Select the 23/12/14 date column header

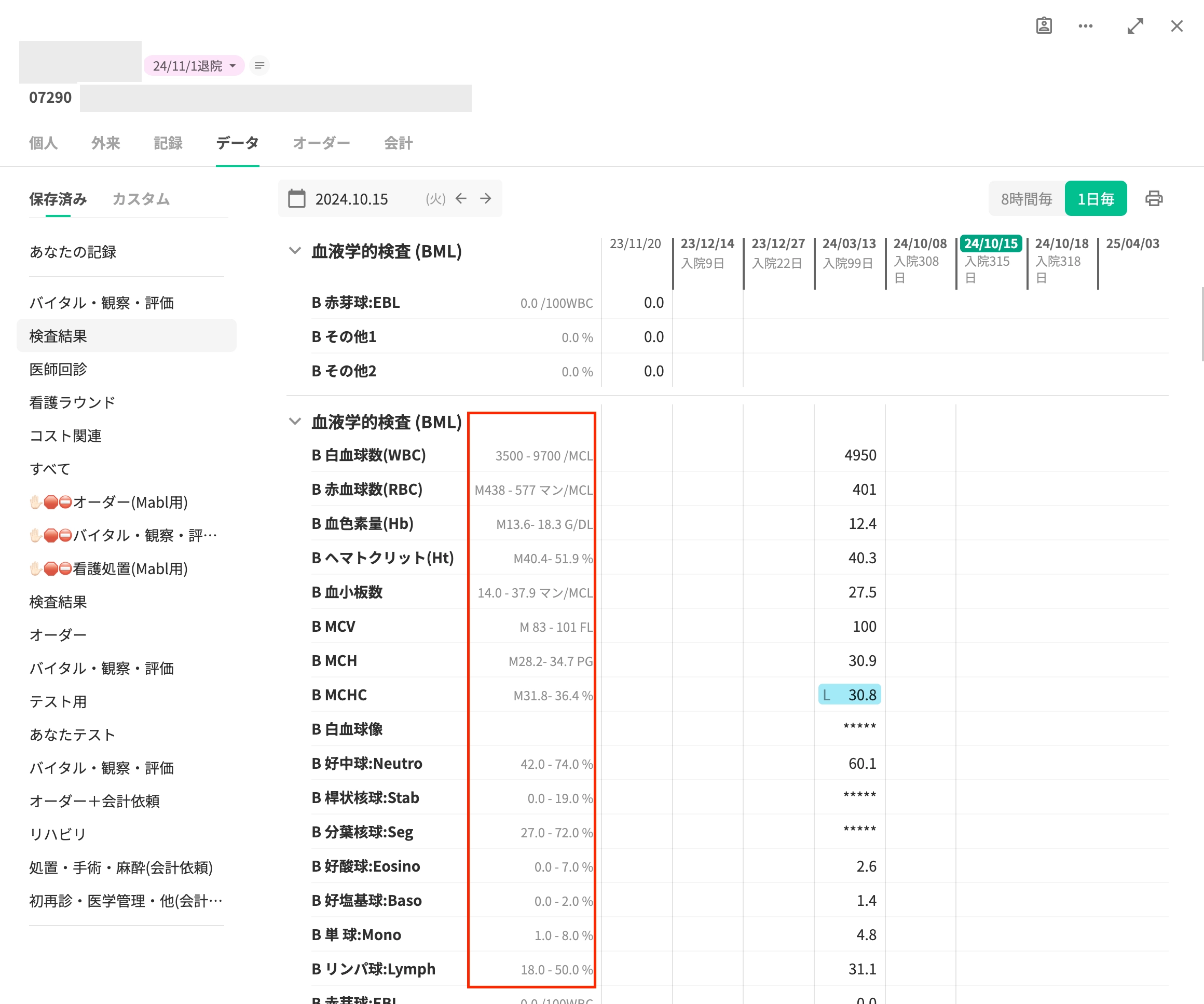(x=707, y=243)
